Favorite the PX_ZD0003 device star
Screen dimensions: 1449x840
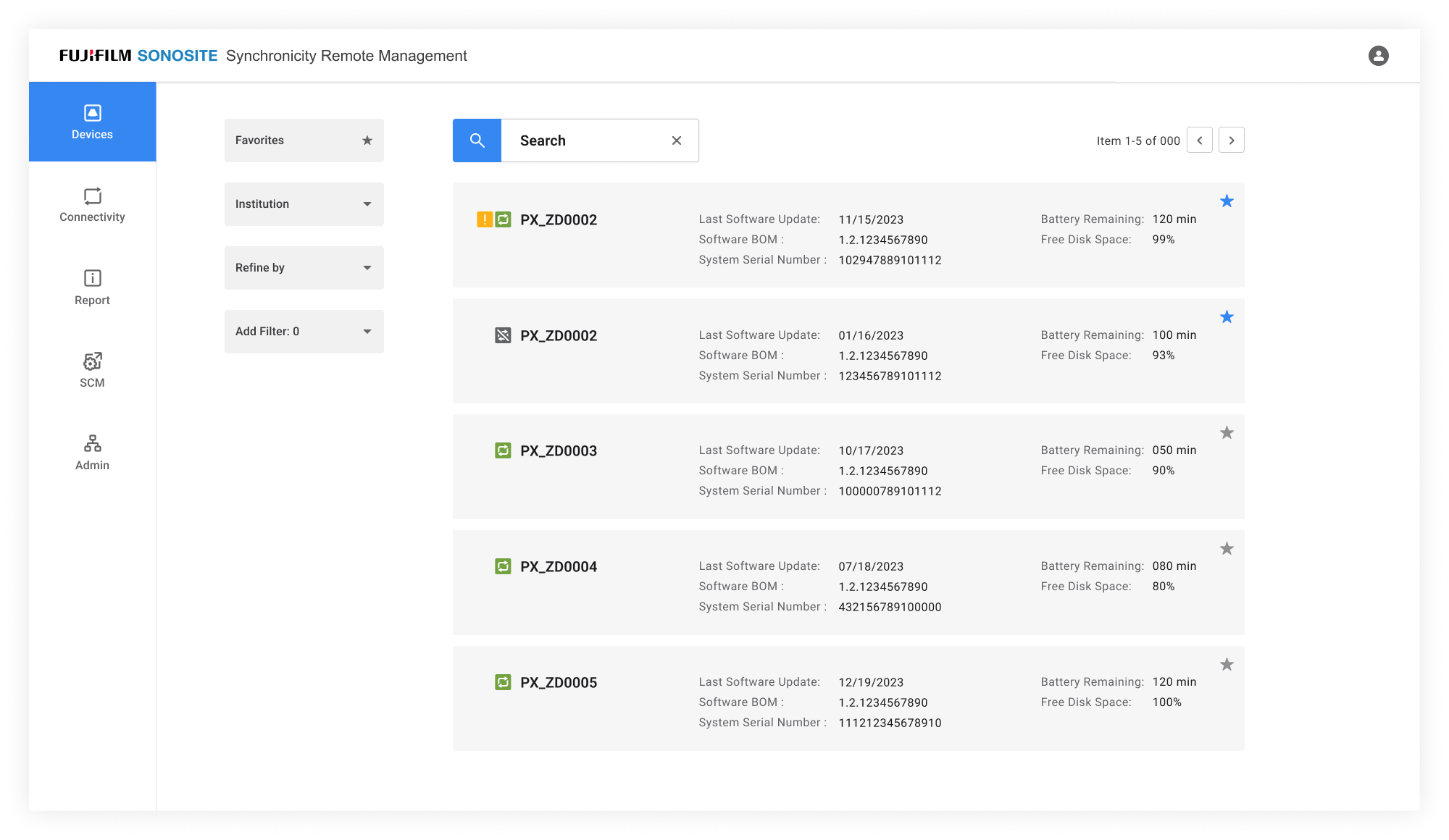tap(1227, 433)
